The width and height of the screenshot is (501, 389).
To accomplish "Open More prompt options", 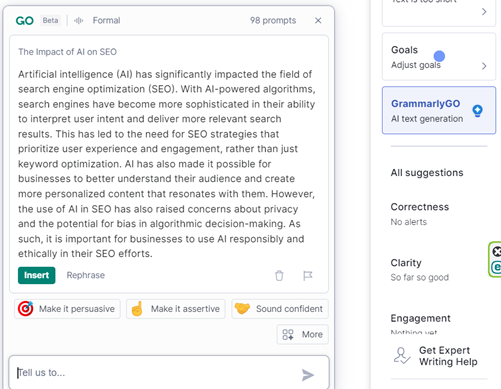I will click(x=302, y=334).
